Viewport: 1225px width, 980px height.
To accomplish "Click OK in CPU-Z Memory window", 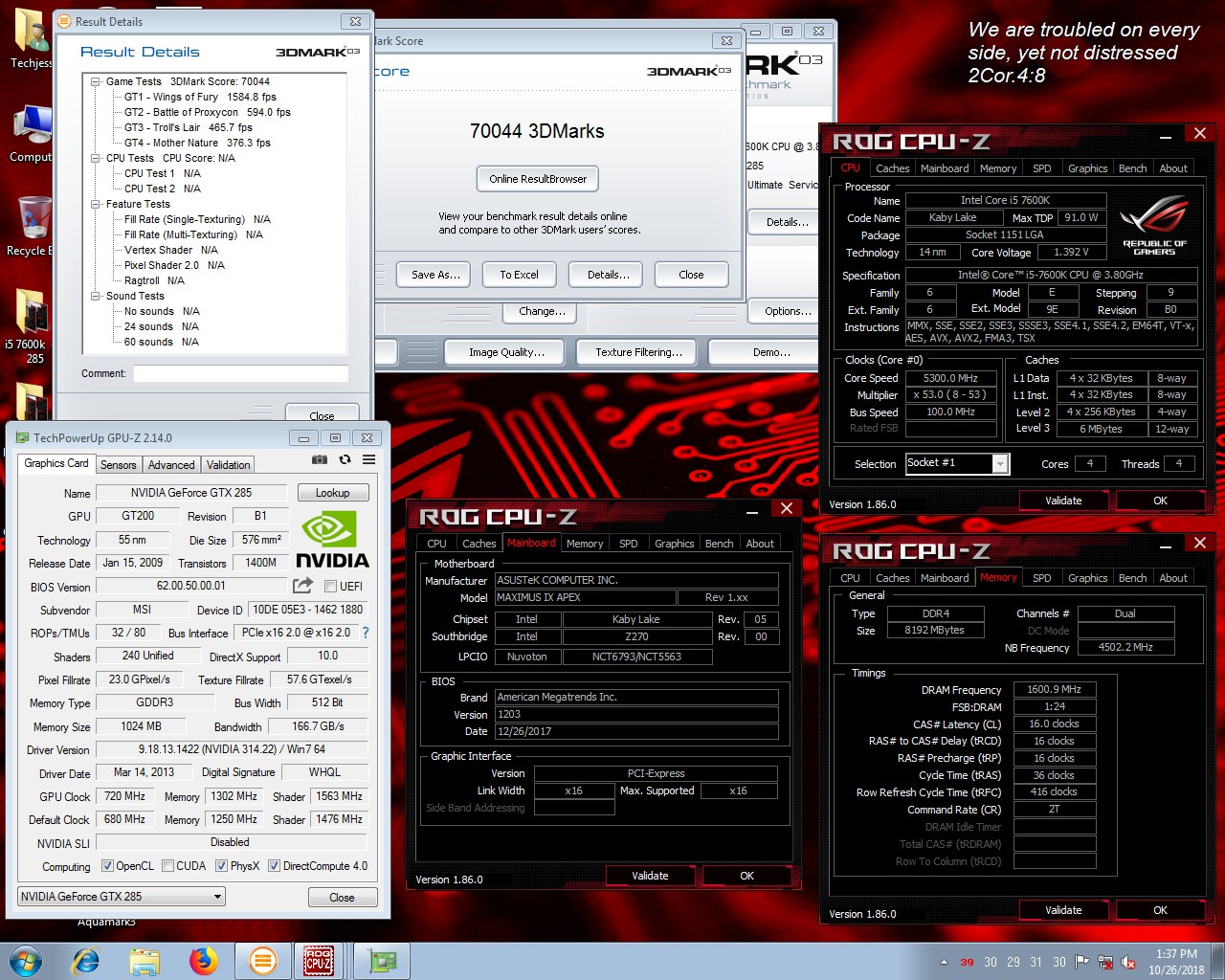I will click(x=1160, y=910).
